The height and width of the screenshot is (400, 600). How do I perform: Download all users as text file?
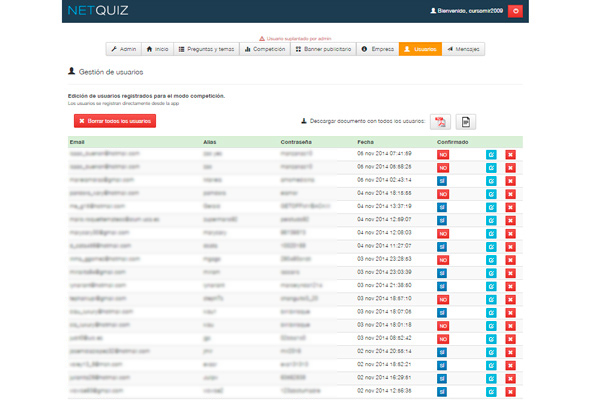point(466,122)
